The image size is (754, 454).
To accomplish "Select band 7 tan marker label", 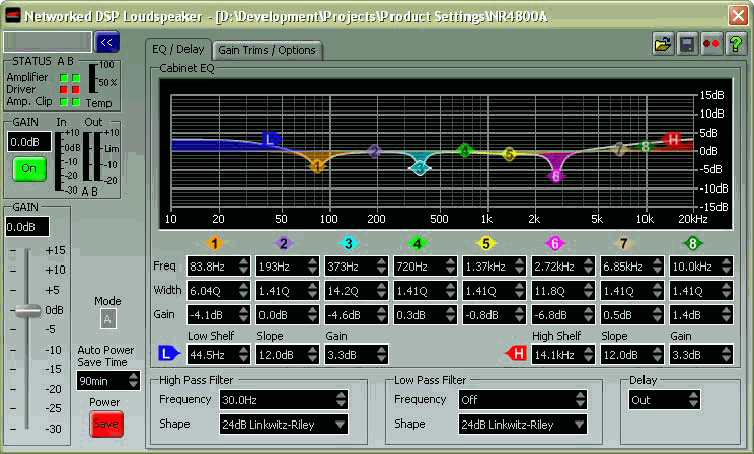I will pos(623,243).
